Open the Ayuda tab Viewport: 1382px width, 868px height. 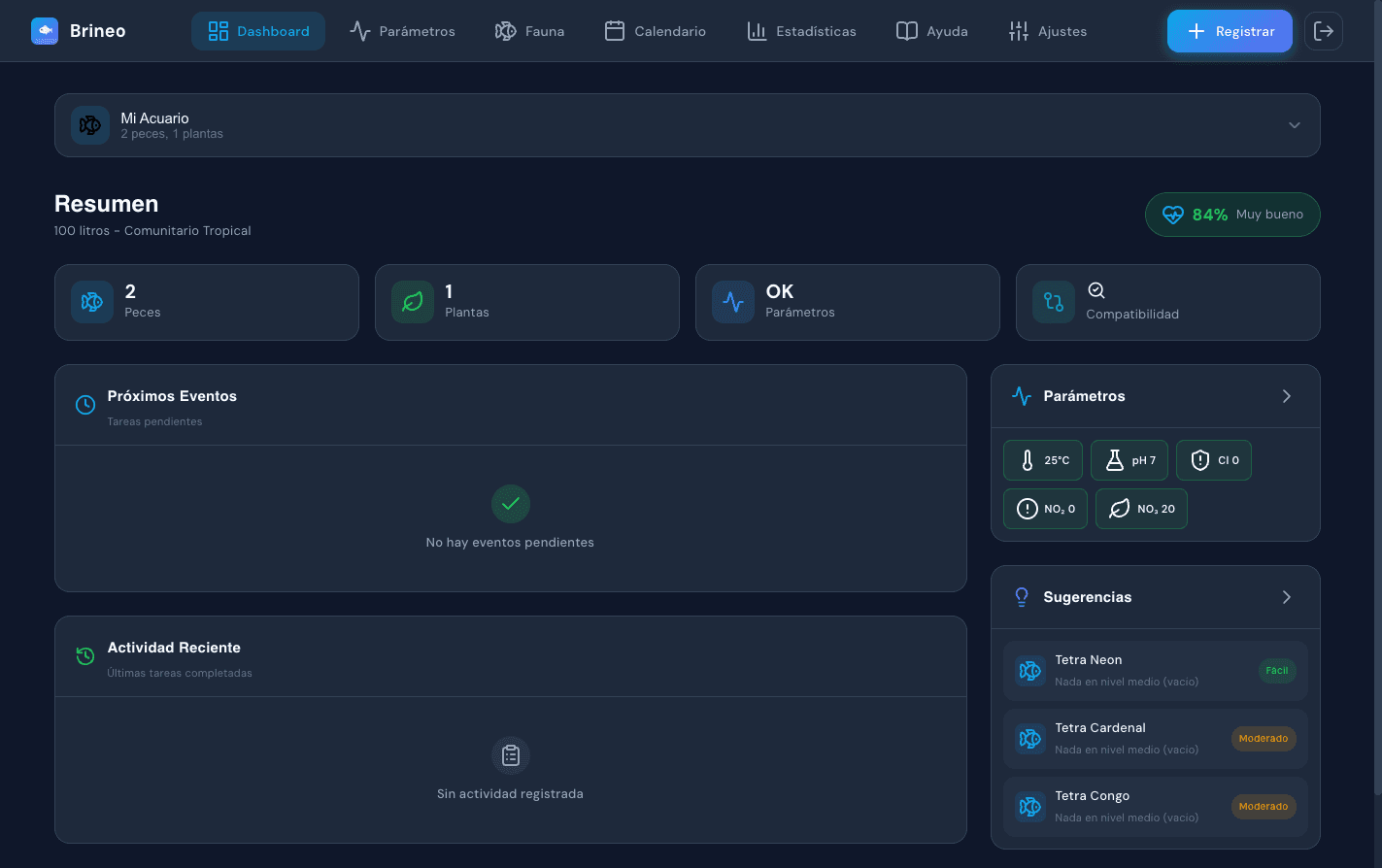(932, 31)
